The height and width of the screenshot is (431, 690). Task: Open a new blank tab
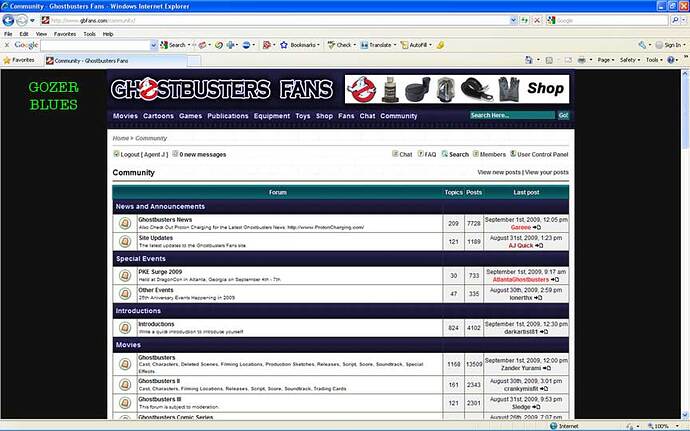click(x=194, y=61)
